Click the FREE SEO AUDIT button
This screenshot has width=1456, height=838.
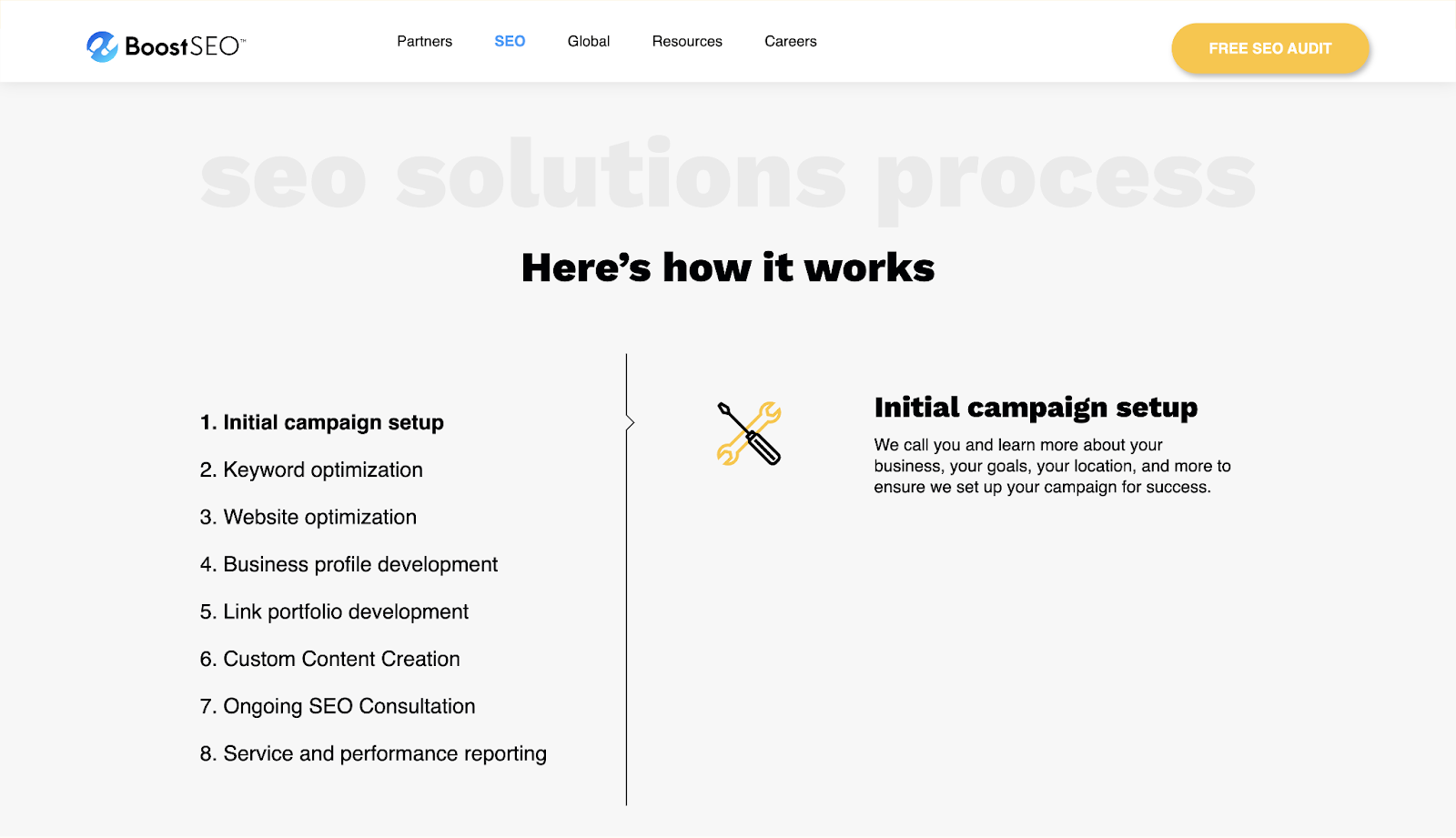point(1270,48)
